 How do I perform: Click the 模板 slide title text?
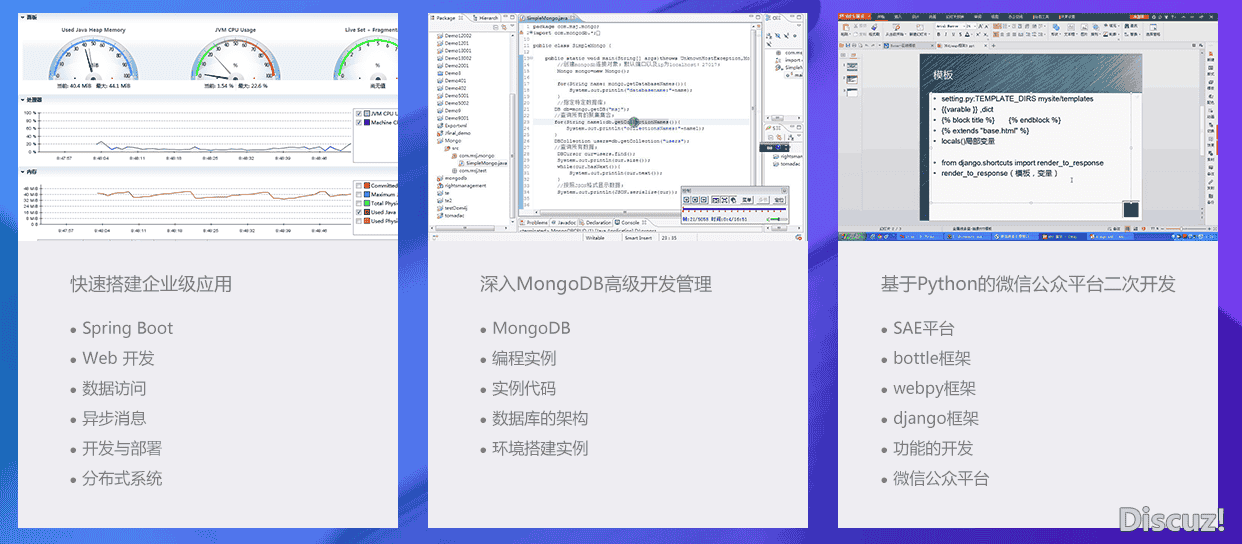(x=943, y=75)
